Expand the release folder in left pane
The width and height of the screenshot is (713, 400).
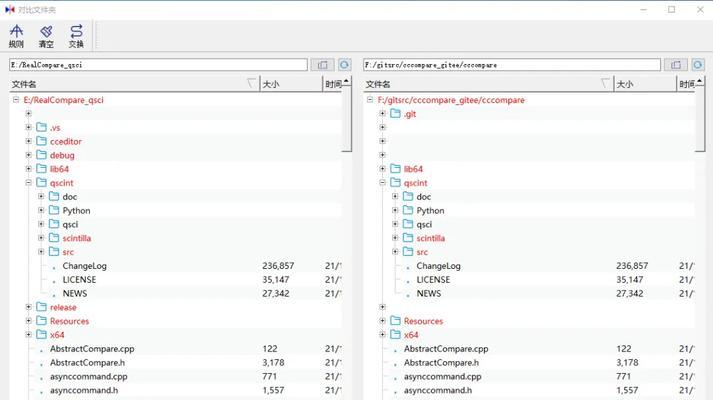tap(29, 307)
